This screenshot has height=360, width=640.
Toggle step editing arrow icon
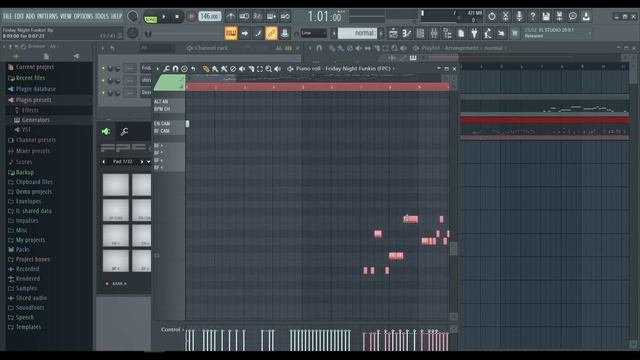(x=244, y=33)
